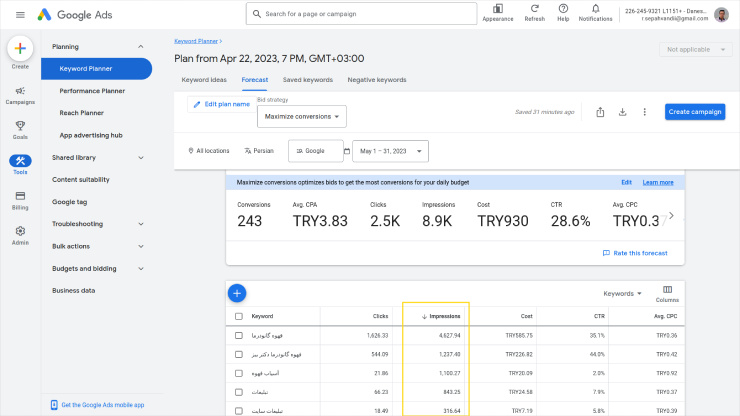Image resolution: width=740 pixels, height=416 pixels.
Task: Show next forecast metrics with right arrow
Action: point(671,215)
